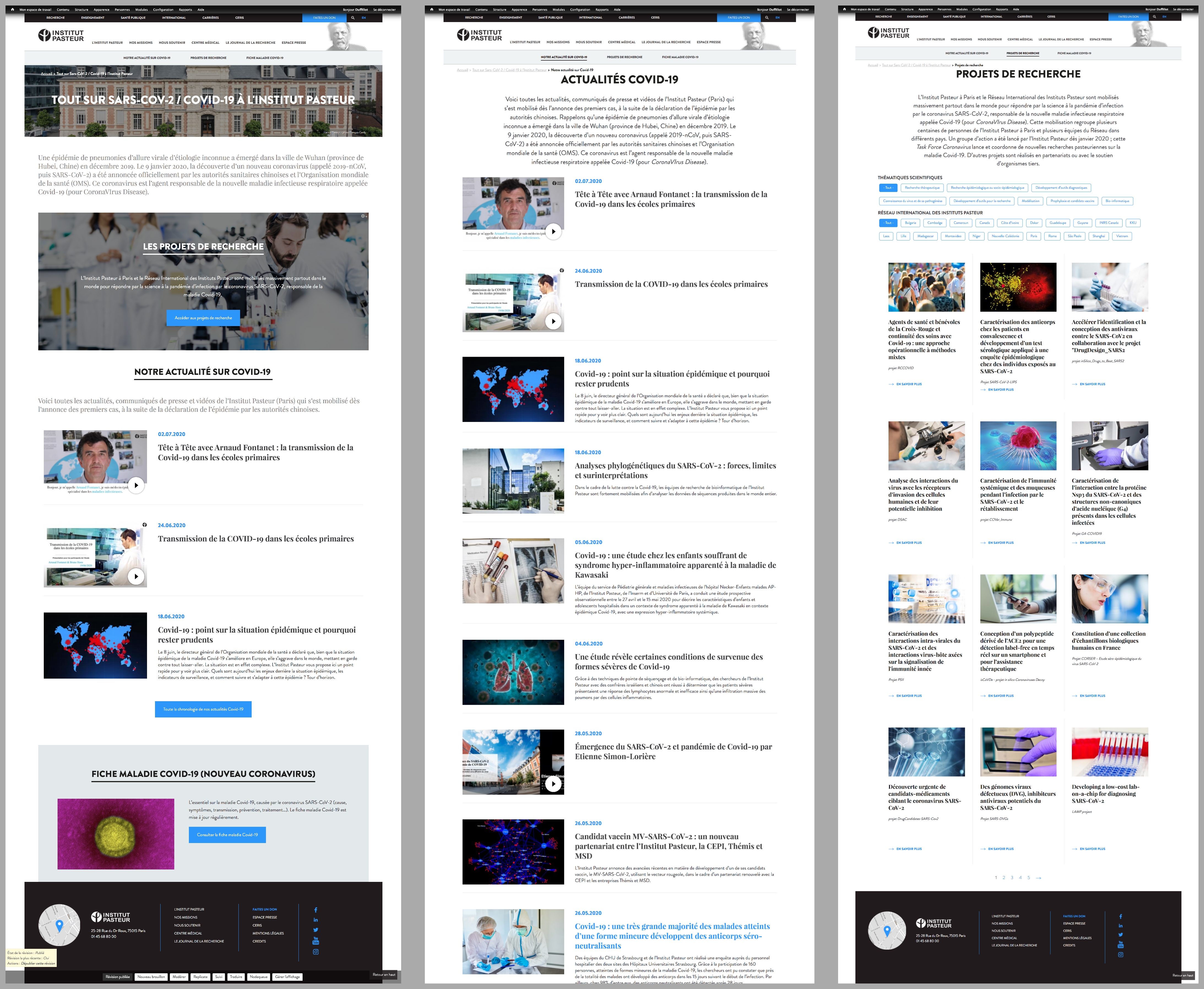This screenshot has height=989, width=1204.
Task: Click Retour en haut on left page
Action: click(384, 975)
